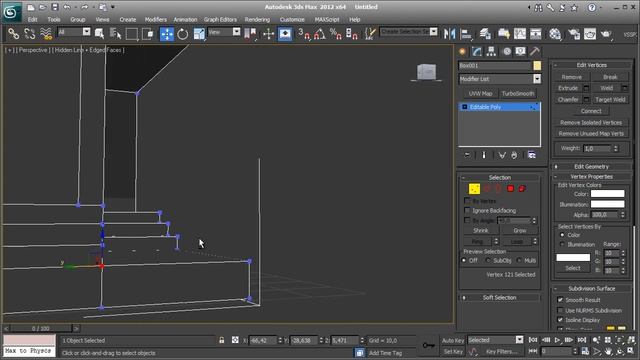Open the Curve Editor icon
Image resolution: width=640 pixels, height=360 pixels.
point(520,33)
